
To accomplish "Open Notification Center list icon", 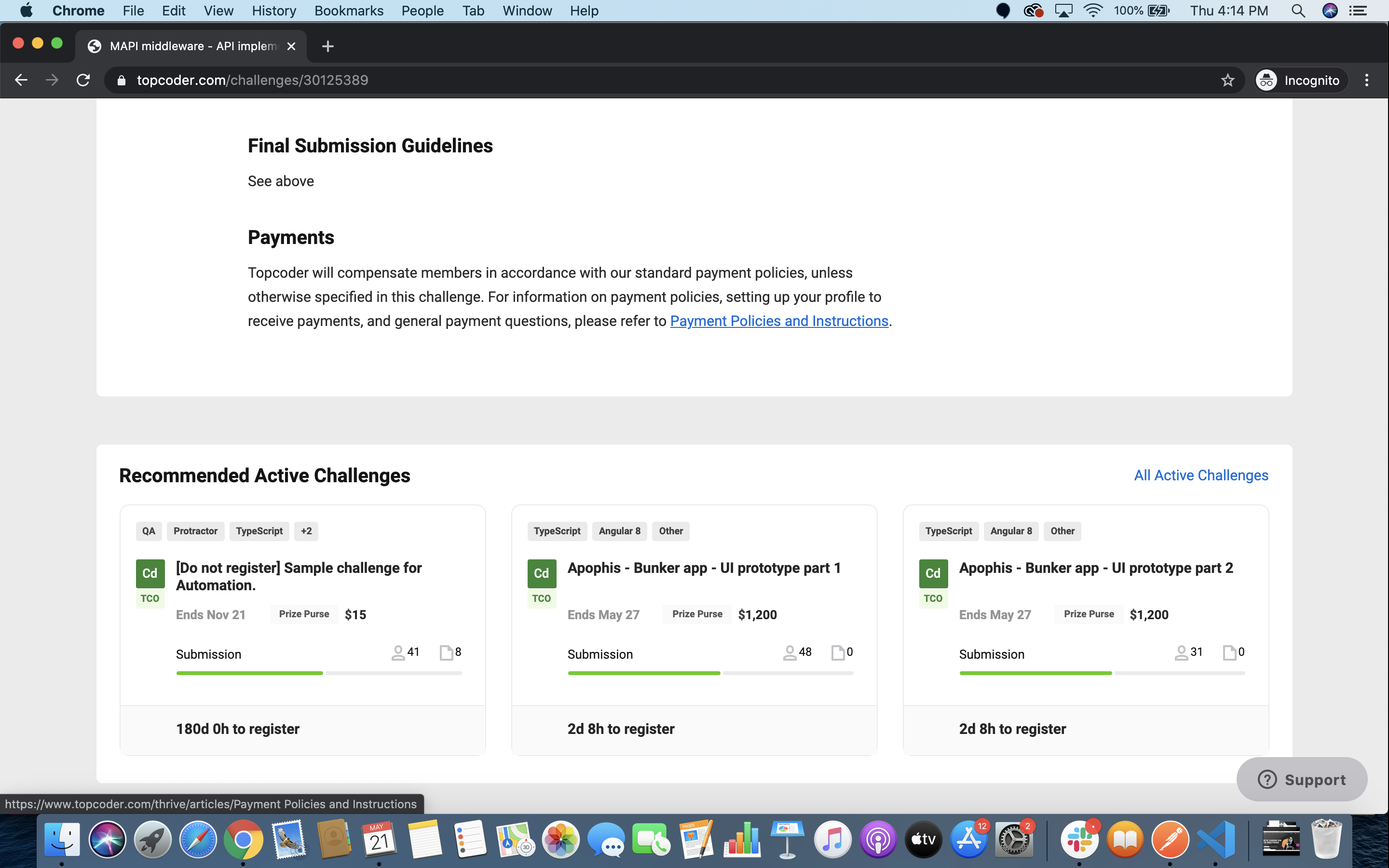I will pos(1358,11).
